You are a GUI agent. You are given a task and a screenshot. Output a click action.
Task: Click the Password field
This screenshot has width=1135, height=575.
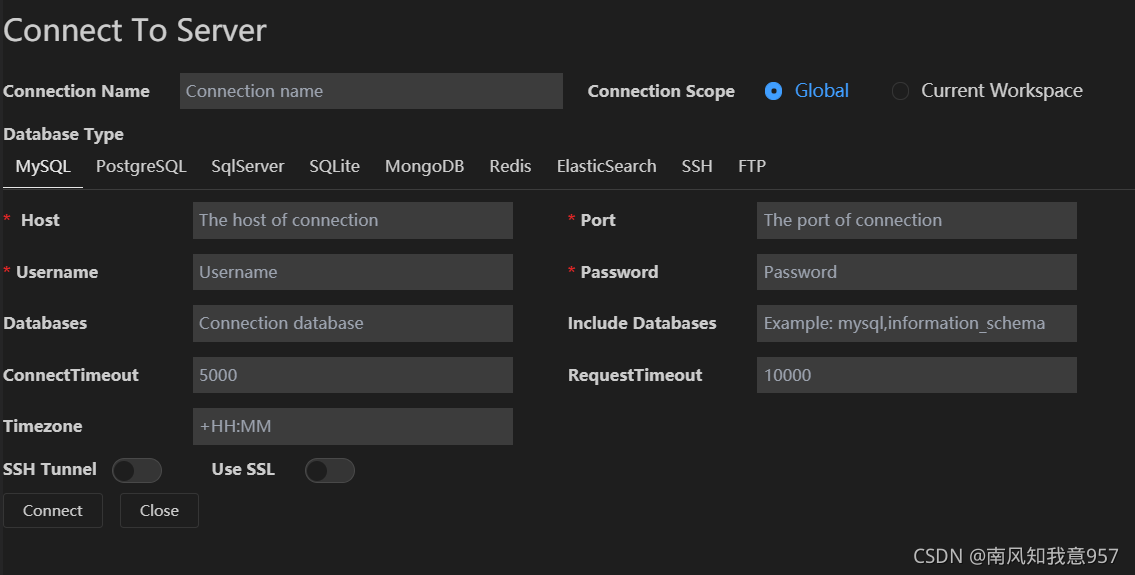click(x=916, y=272)
